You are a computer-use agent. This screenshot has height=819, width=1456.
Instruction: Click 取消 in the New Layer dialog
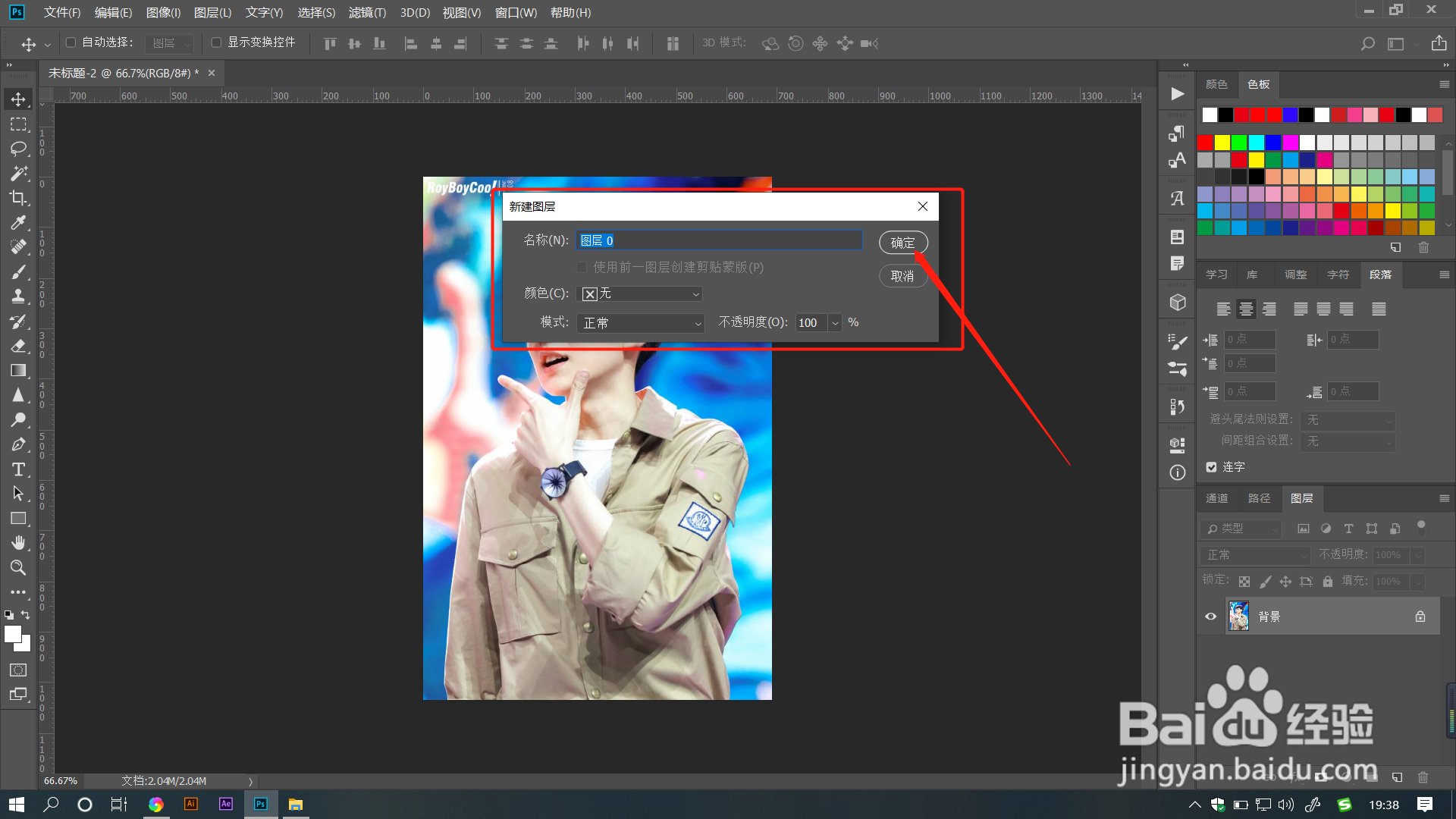902,276
